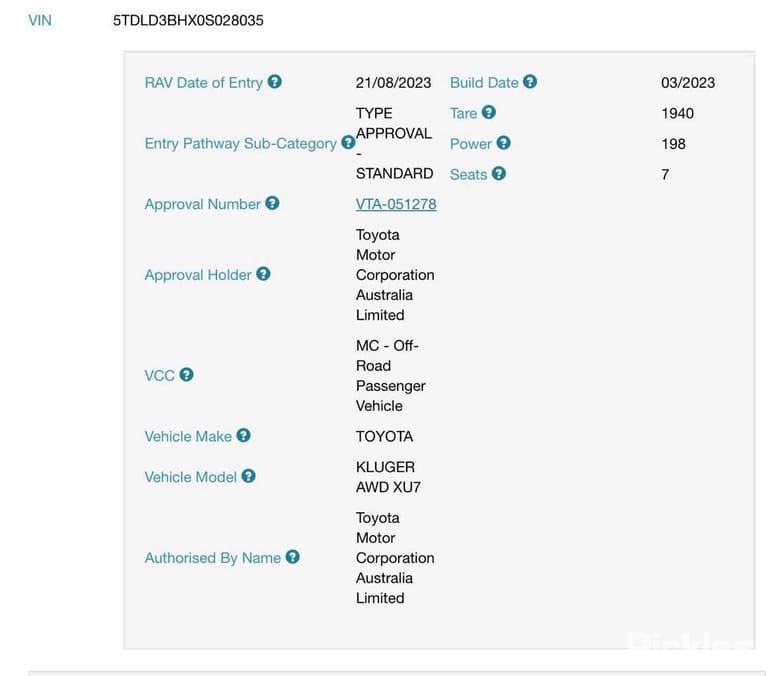
Task: Open help icon beside Authorised By Name
Action: pyautogui.click(x=293, y=557)
